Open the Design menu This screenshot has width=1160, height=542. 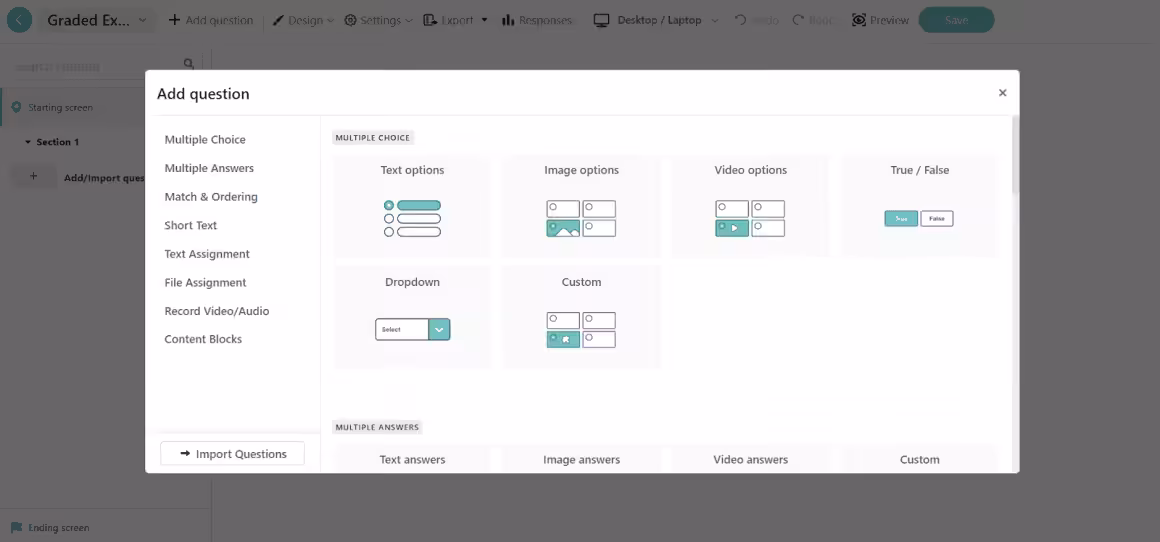pos(303,20)
